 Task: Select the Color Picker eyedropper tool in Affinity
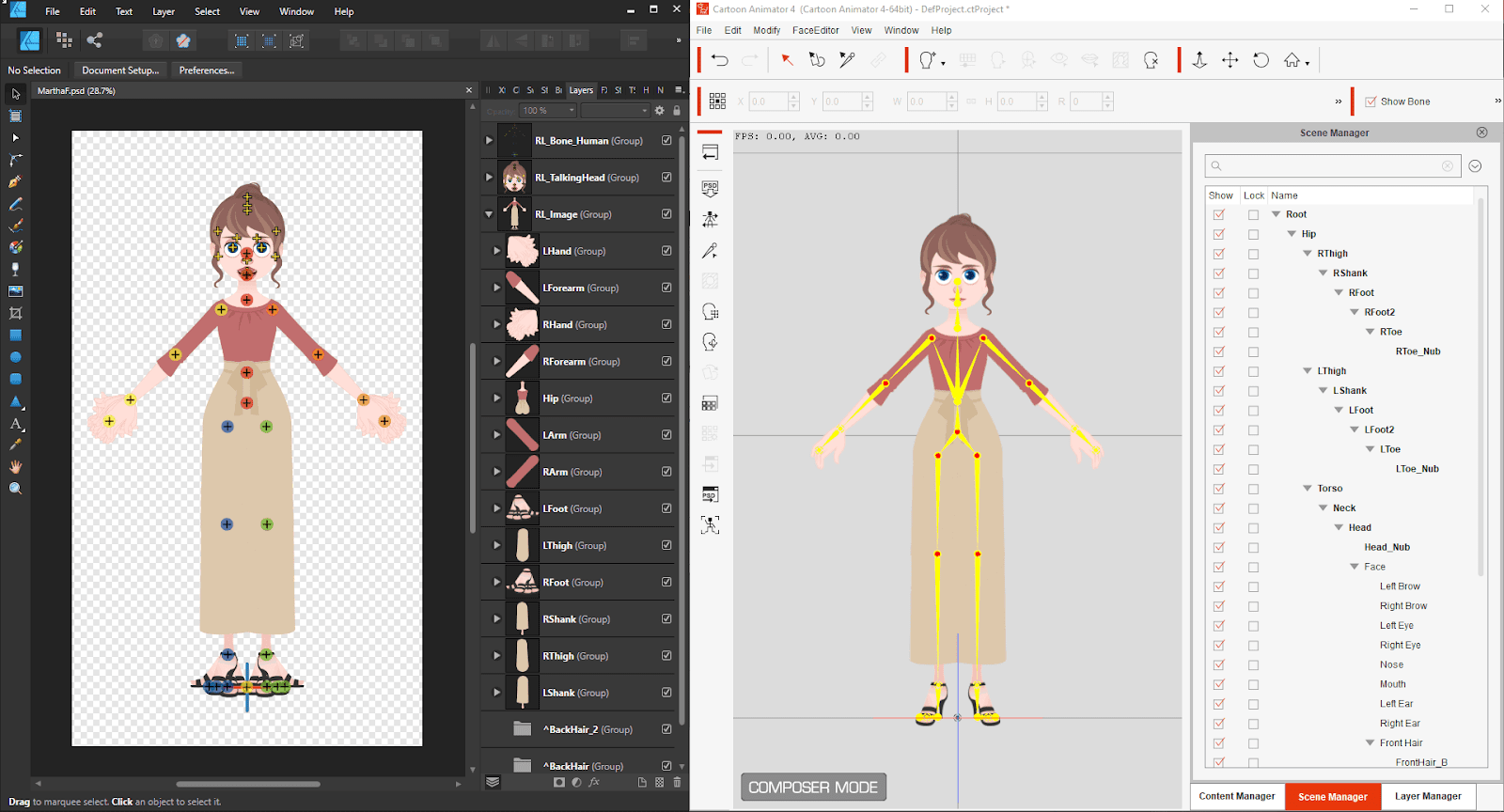(x=16, y=445)
